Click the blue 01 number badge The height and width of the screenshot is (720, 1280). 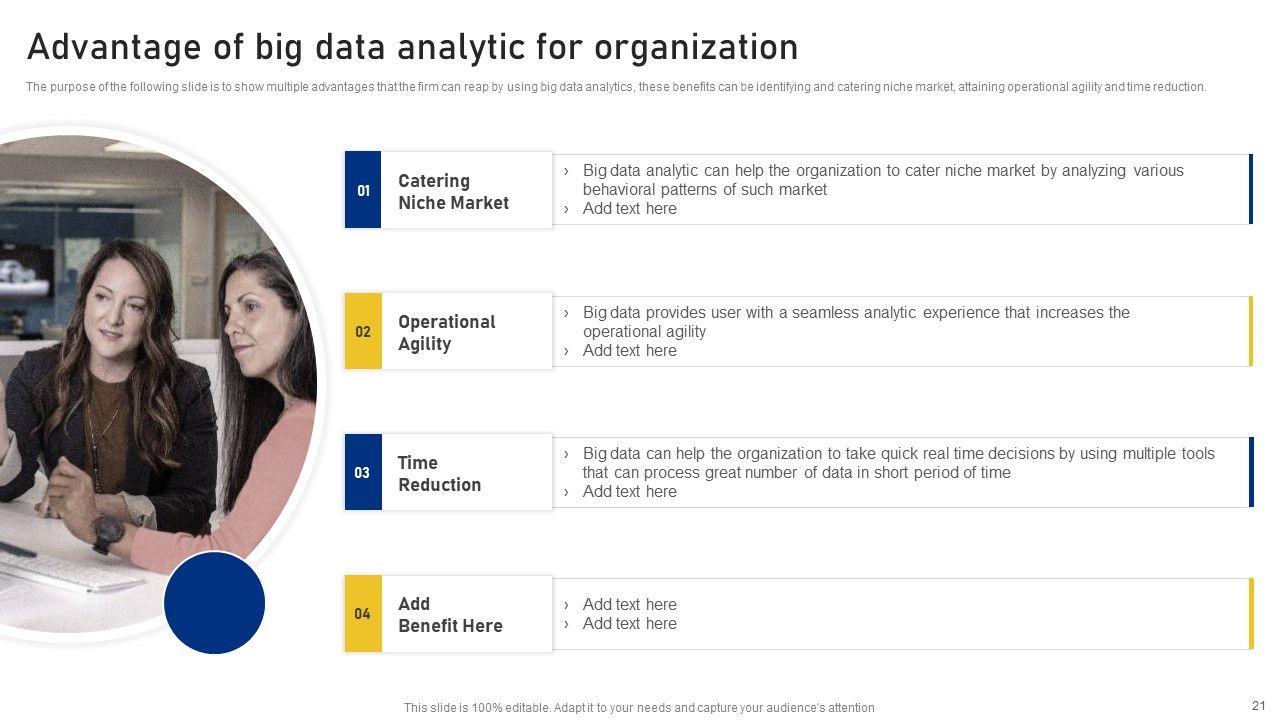pyautogui.click(x=363, y=190)
